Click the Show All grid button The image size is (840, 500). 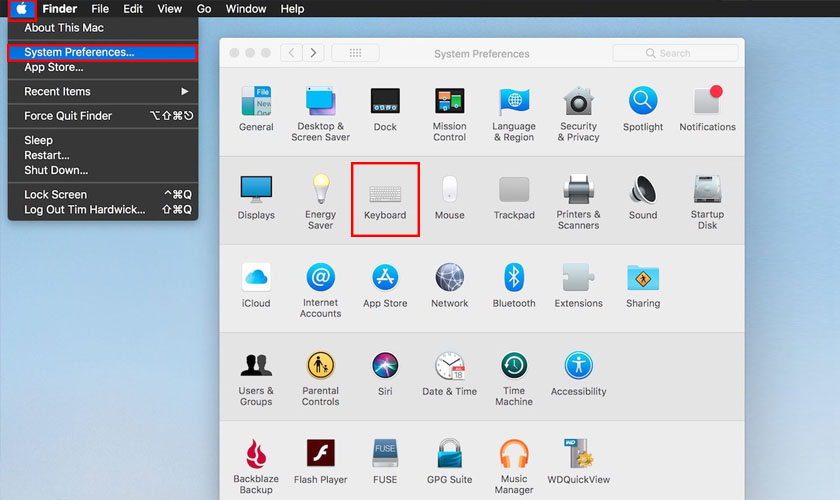(355, 53)
